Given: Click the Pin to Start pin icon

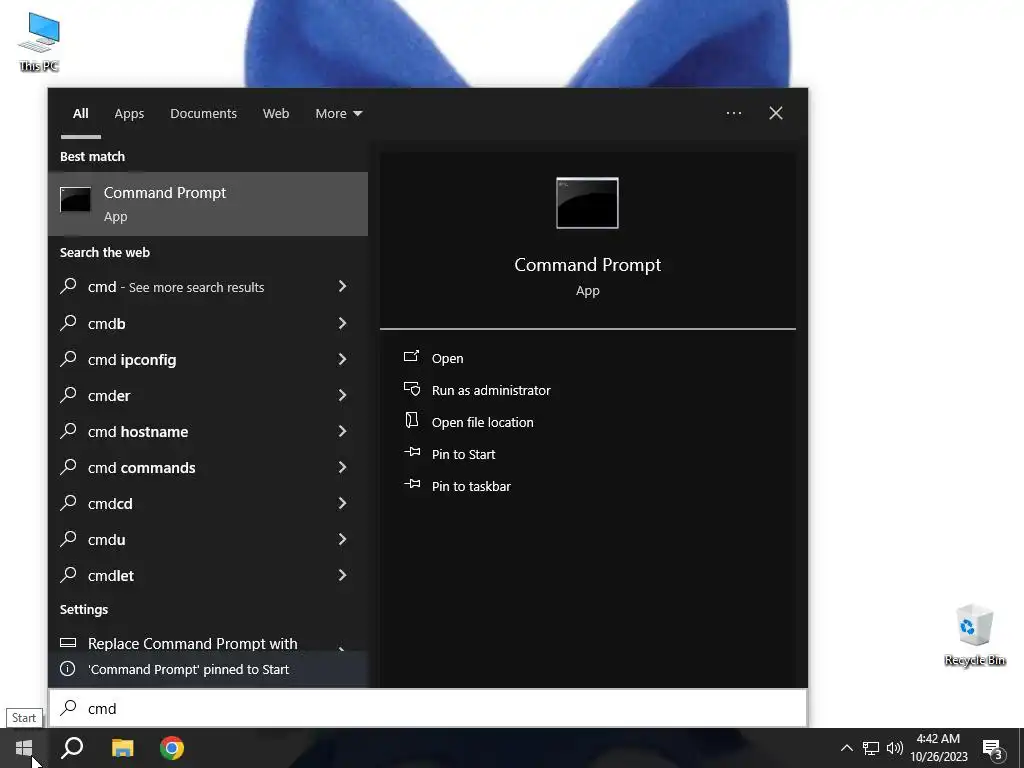Looking at the screenshot, I should 412,452.
